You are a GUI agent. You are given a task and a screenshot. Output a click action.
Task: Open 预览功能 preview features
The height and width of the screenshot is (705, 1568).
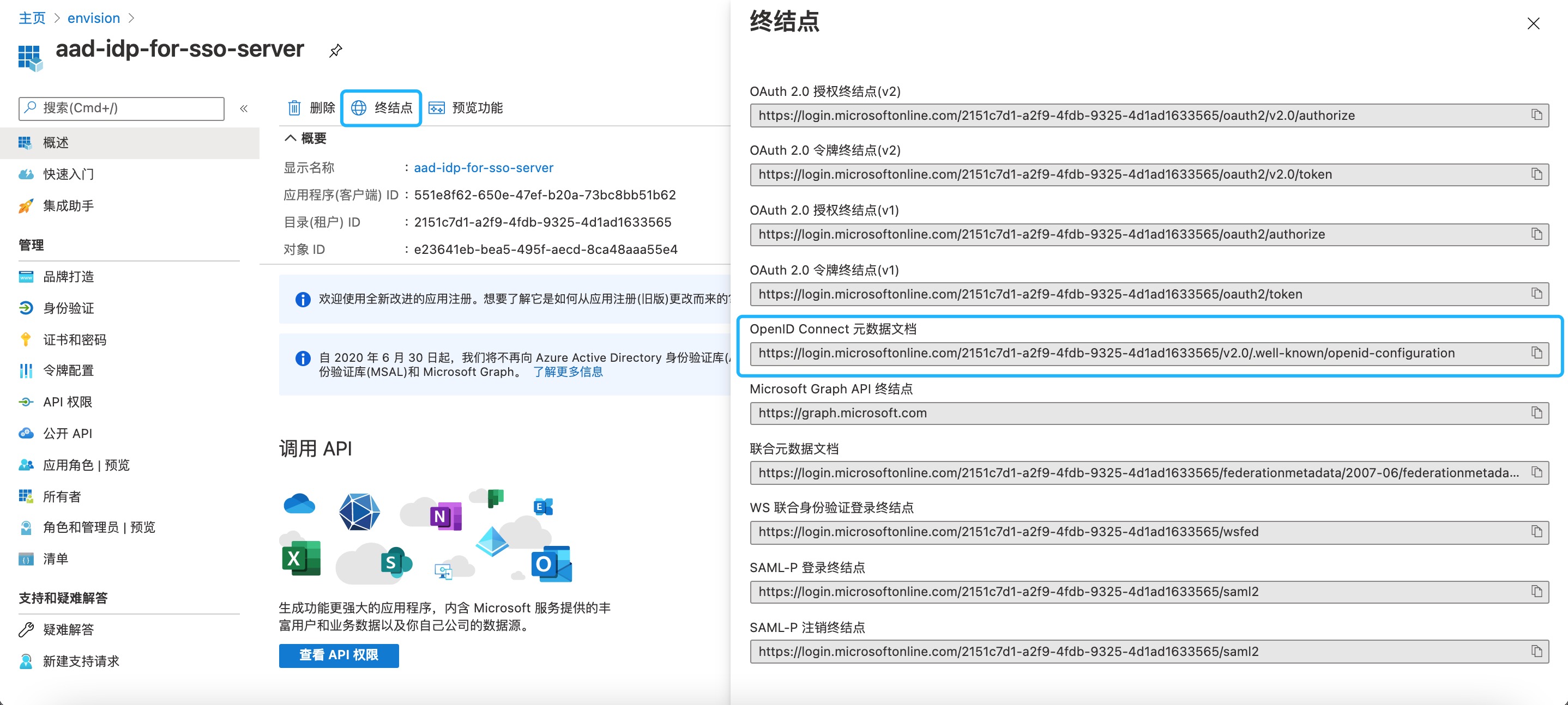coord(466,108)
